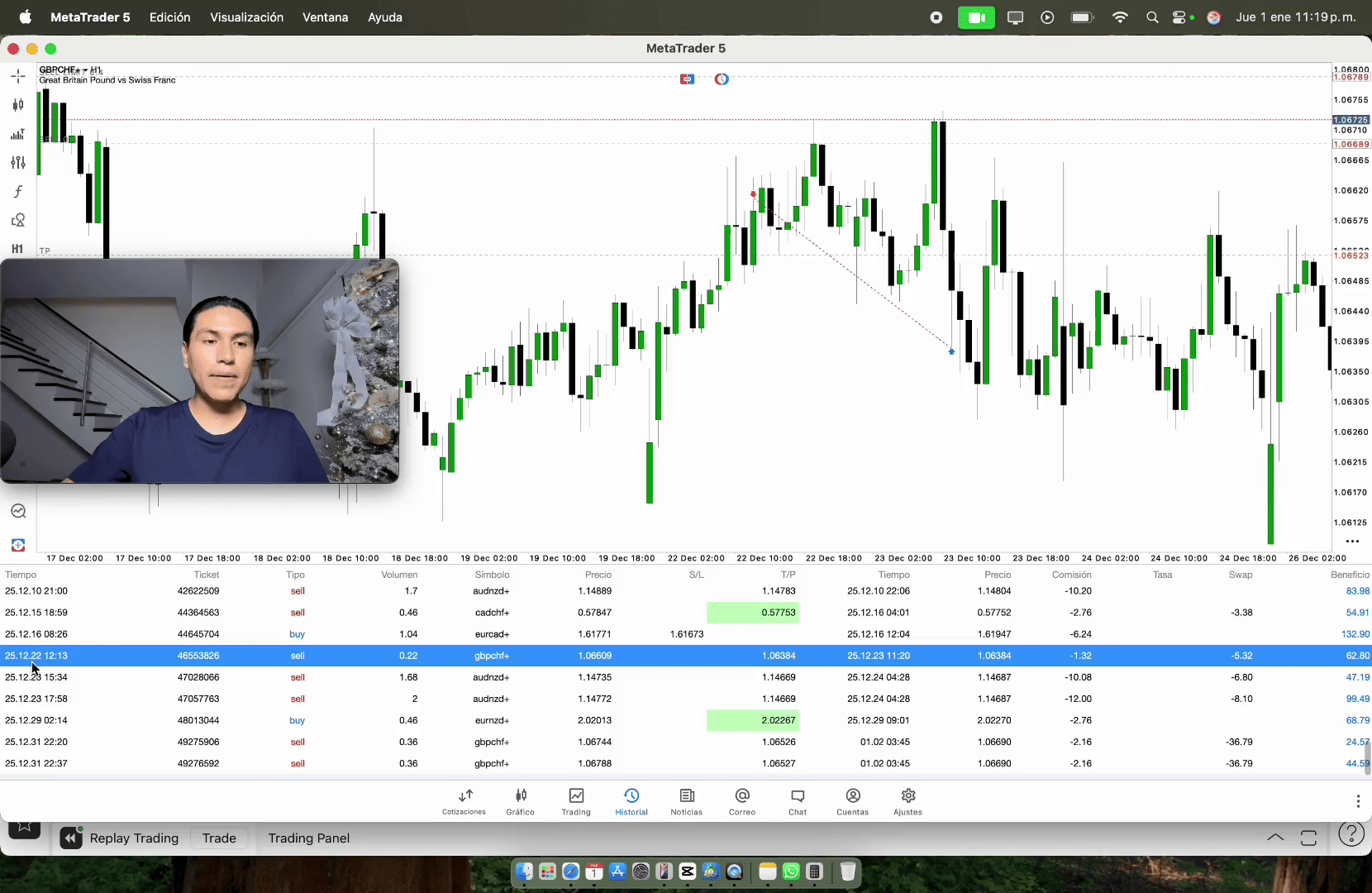
Task: Click the function 'f' icon in sidebar
Action: [x=18, y=192]
